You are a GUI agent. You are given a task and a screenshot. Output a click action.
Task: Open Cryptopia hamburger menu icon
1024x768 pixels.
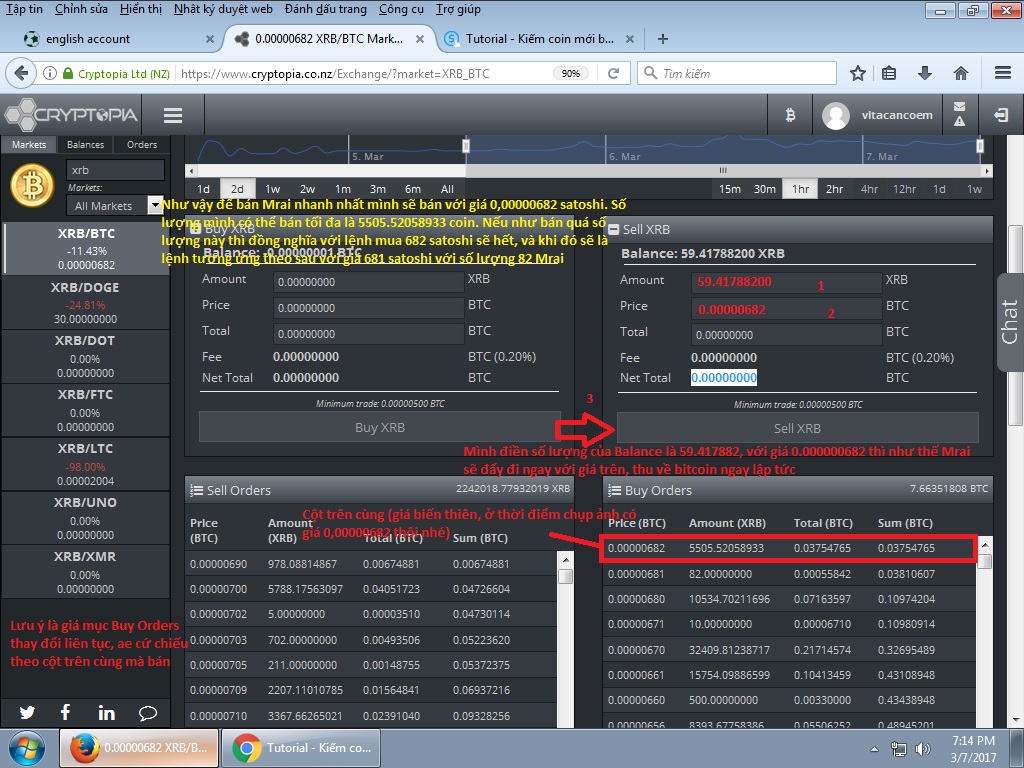pos(173,116)
